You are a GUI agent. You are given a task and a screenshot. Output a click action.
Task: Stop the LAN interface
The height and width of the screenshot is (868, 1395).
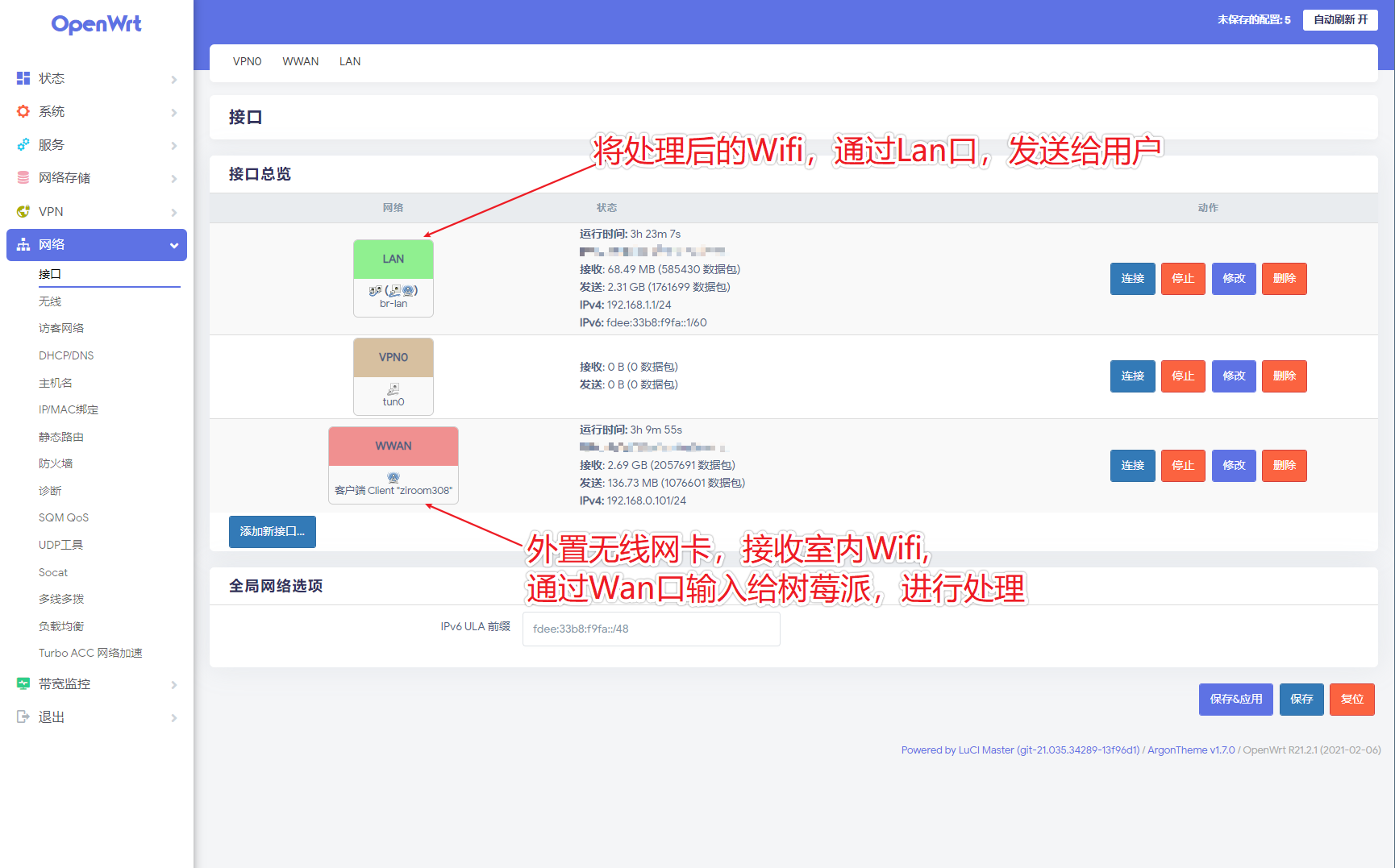(x=1183, y=279)
